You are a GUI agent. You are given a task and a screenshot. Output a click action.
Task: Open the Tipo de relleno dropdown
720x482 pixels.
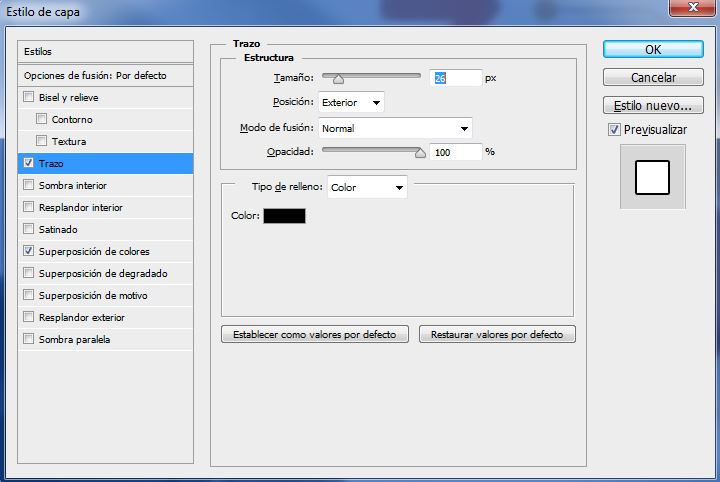click(367, 187)
